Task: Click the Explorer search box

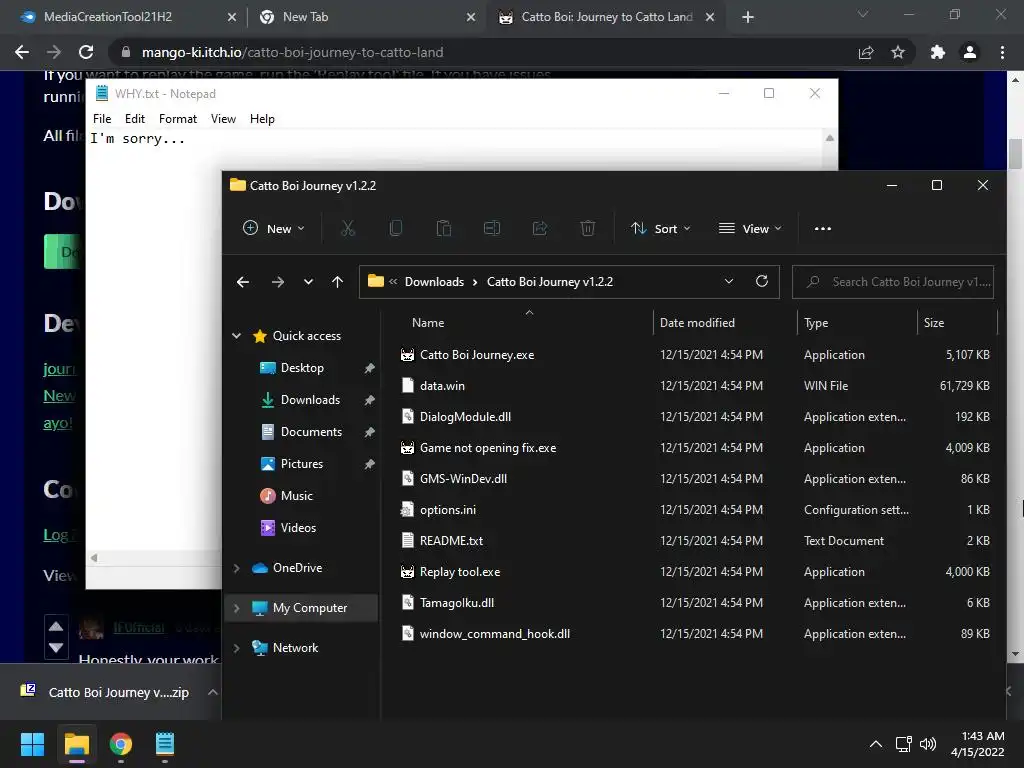Action: (x=893, y=282)
